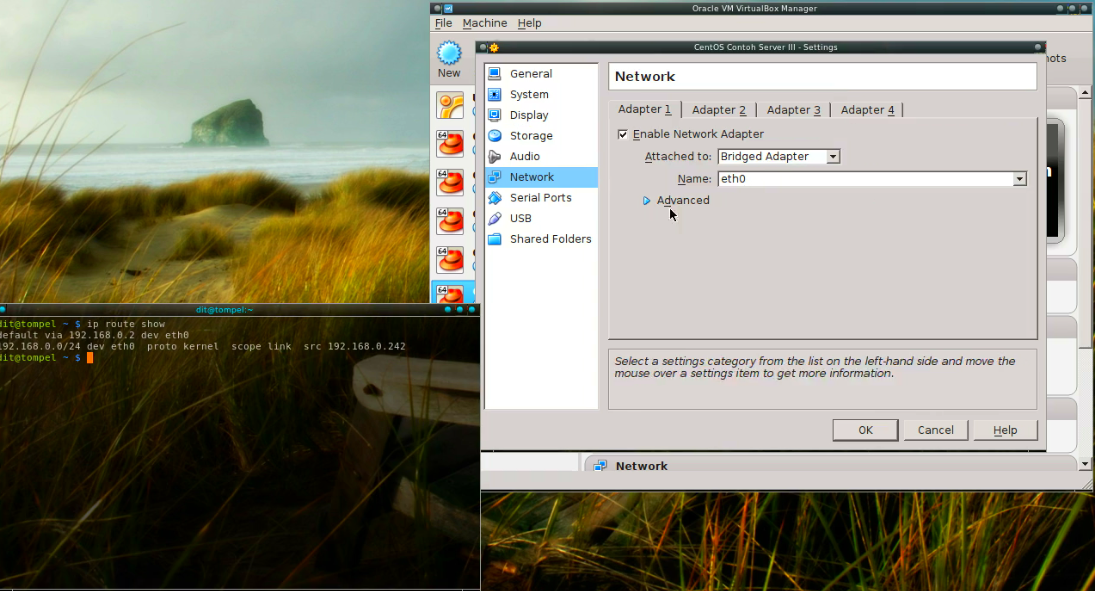This screenshot has width=1095, height=591.
Task: Toggle Enable Network Adapter checkbox
Action: click(623, 134)
